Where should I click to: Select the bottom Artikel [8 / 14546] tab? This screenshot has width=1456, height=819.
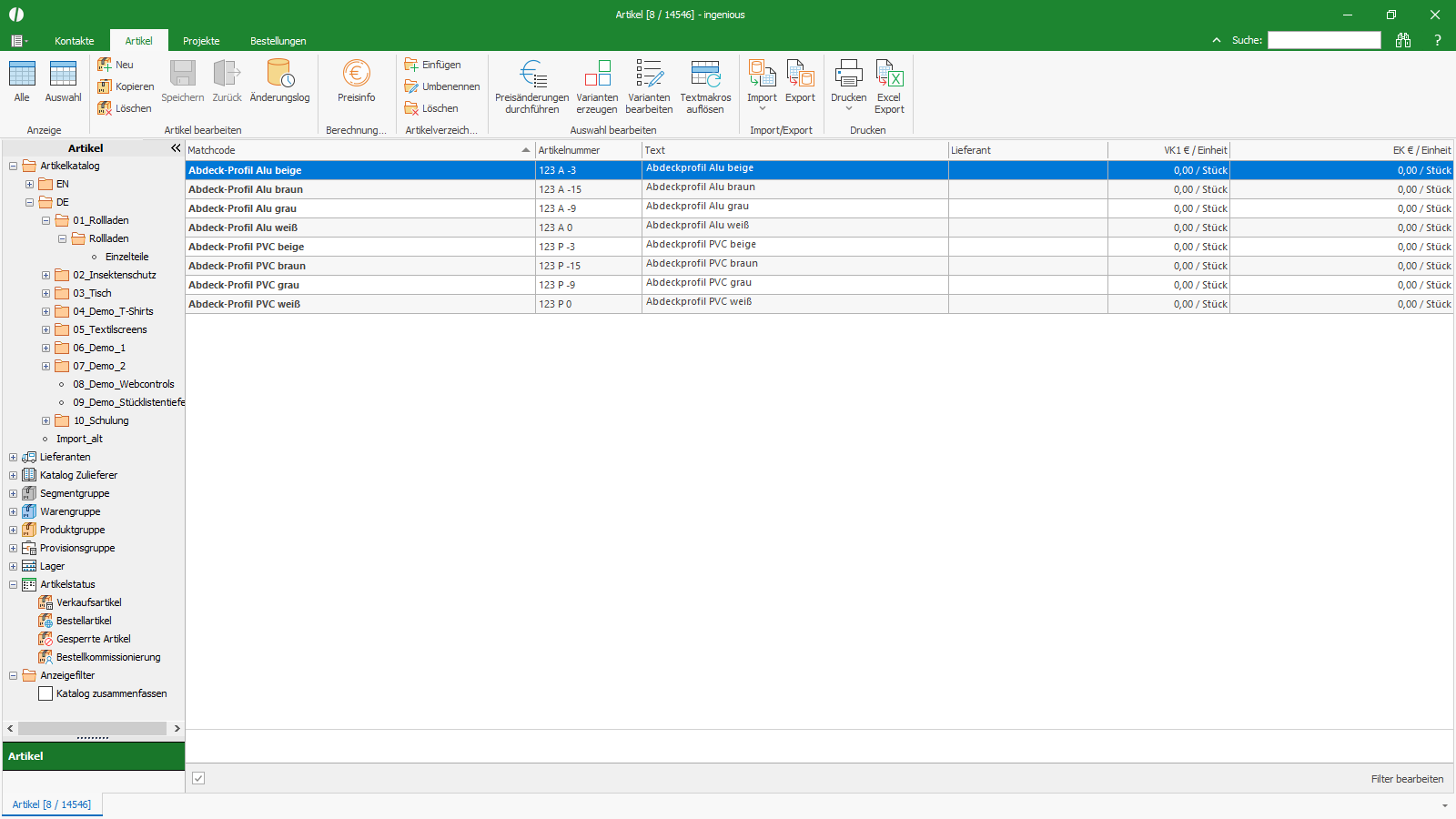coord(52,804)
